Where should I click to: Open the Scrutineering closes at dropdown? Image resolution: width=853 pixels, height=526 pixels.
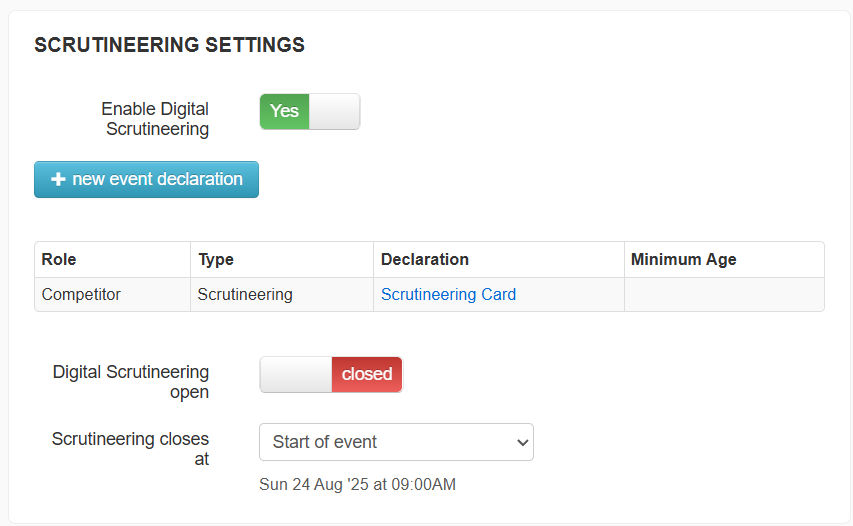pyautogui.click(x=396, y=442)
